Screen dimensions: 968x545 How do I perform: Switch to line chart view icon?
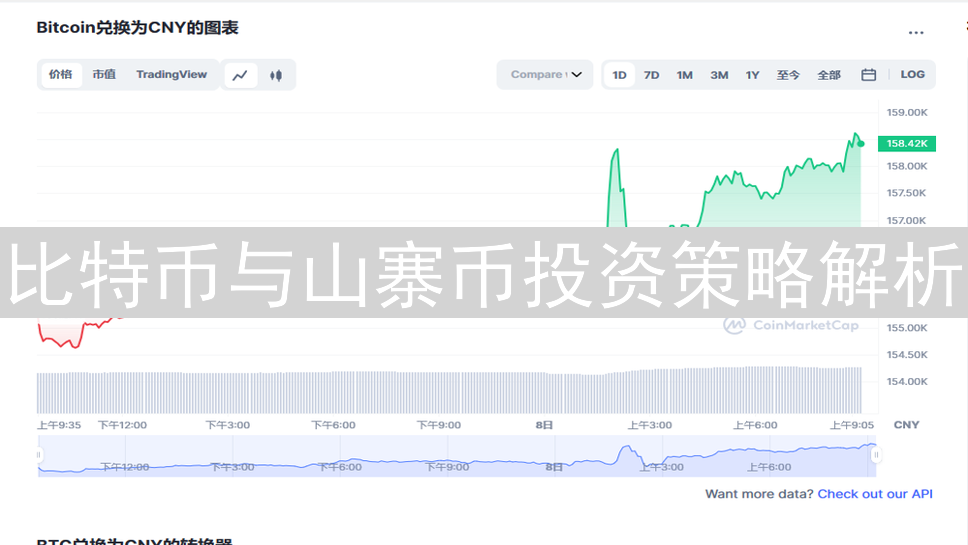point(240,75)
